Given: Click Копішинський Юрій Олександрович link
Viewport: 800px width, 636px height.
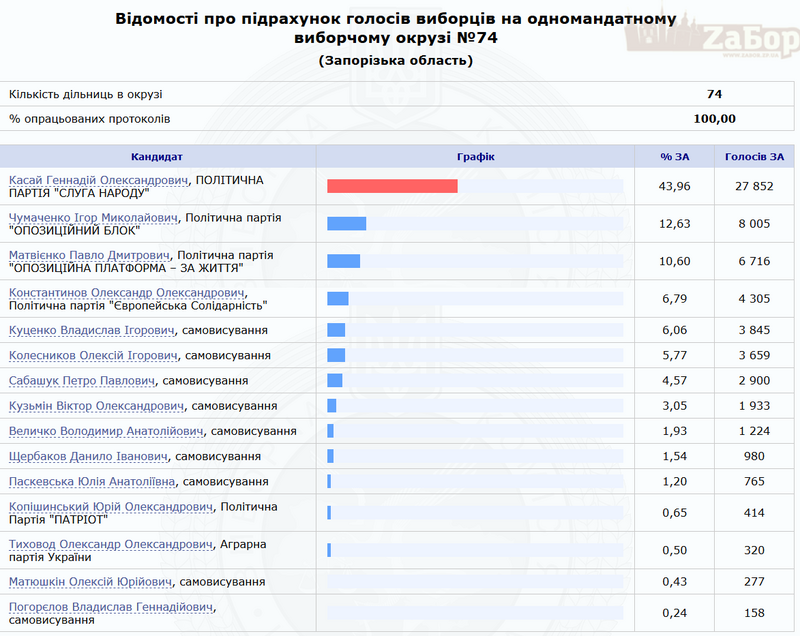Looking at the screenshot, I should pos(110,506).
